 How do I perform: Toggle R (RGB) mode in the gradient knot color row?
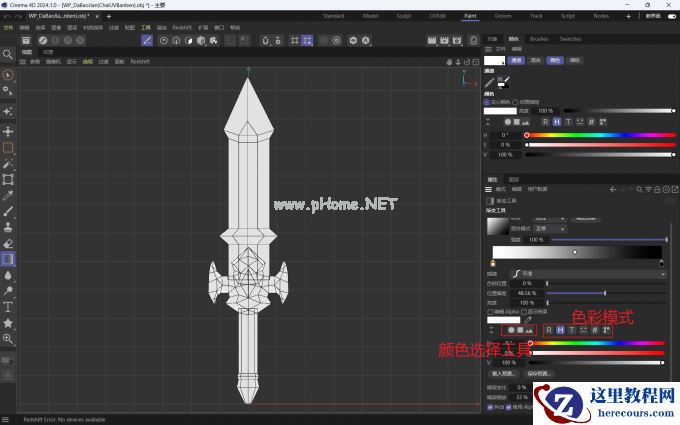point(549,330)
